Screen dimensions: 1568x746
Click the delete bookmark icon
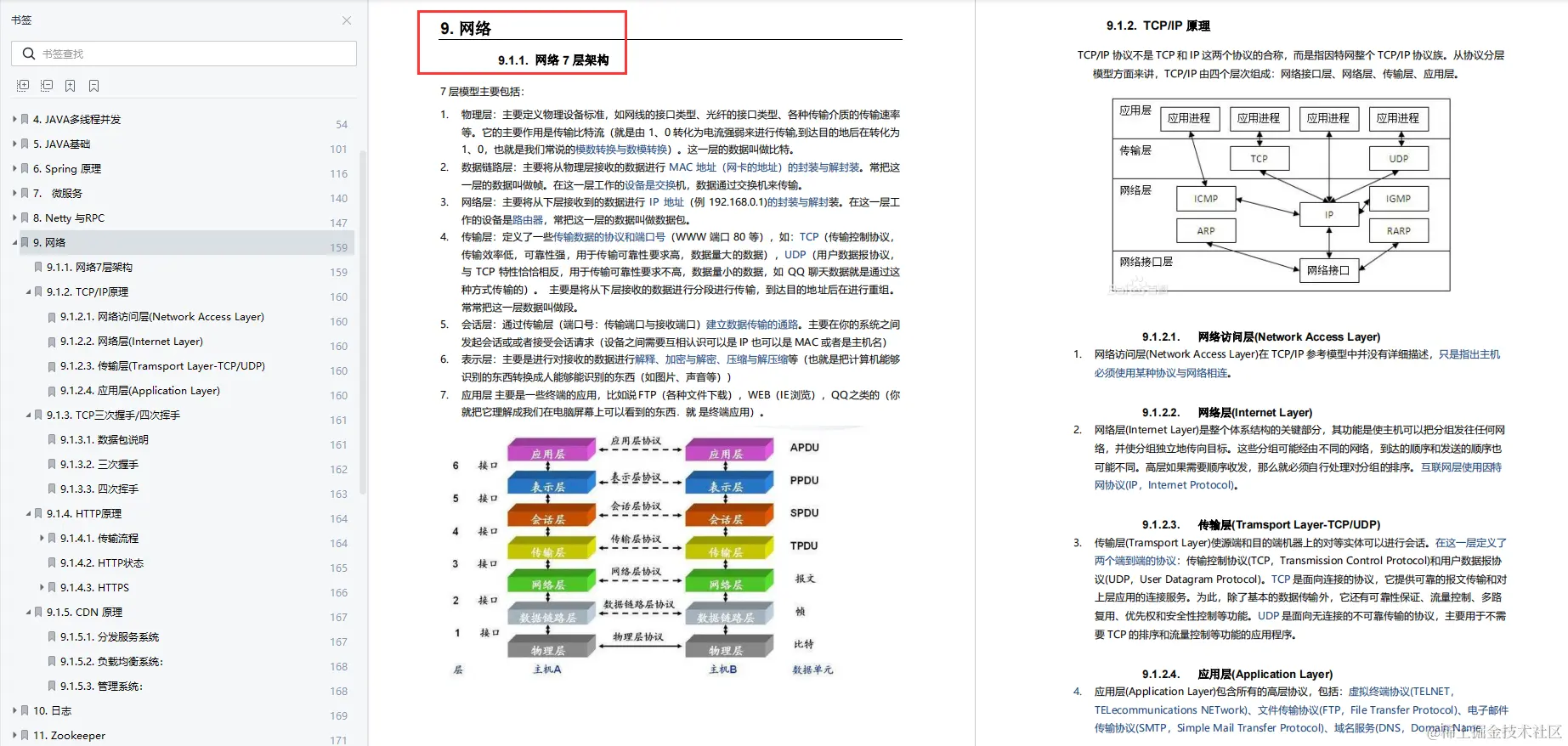point(94,86)
